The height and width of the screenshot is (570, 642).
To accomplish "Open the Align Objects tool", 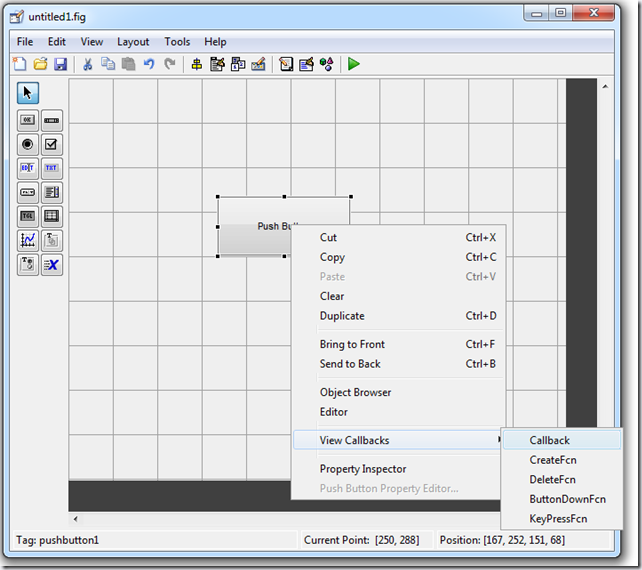I will click(197, 64).
